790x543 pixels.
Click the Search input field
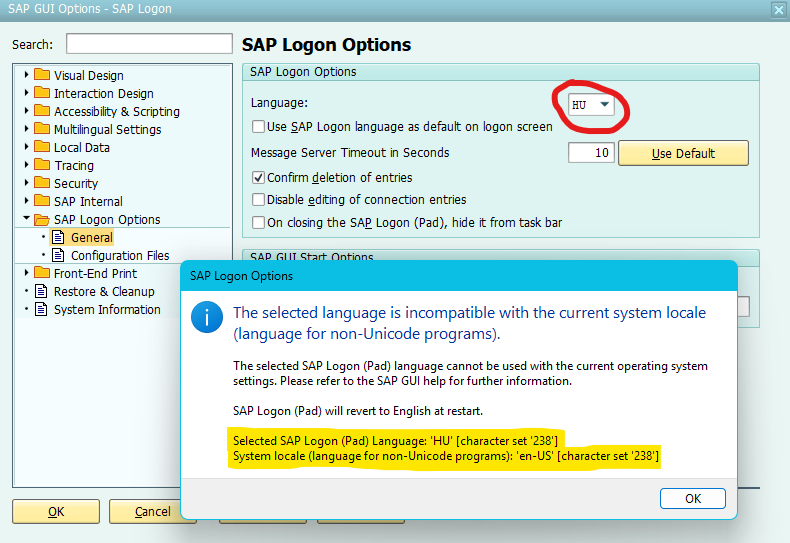point(149,44)
